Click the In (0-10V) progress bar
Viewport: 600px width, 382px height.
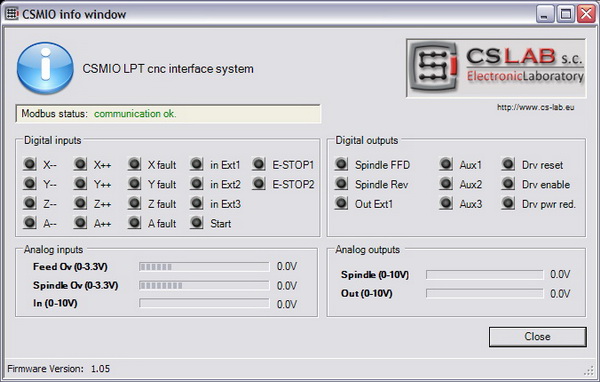pos(204,304)
